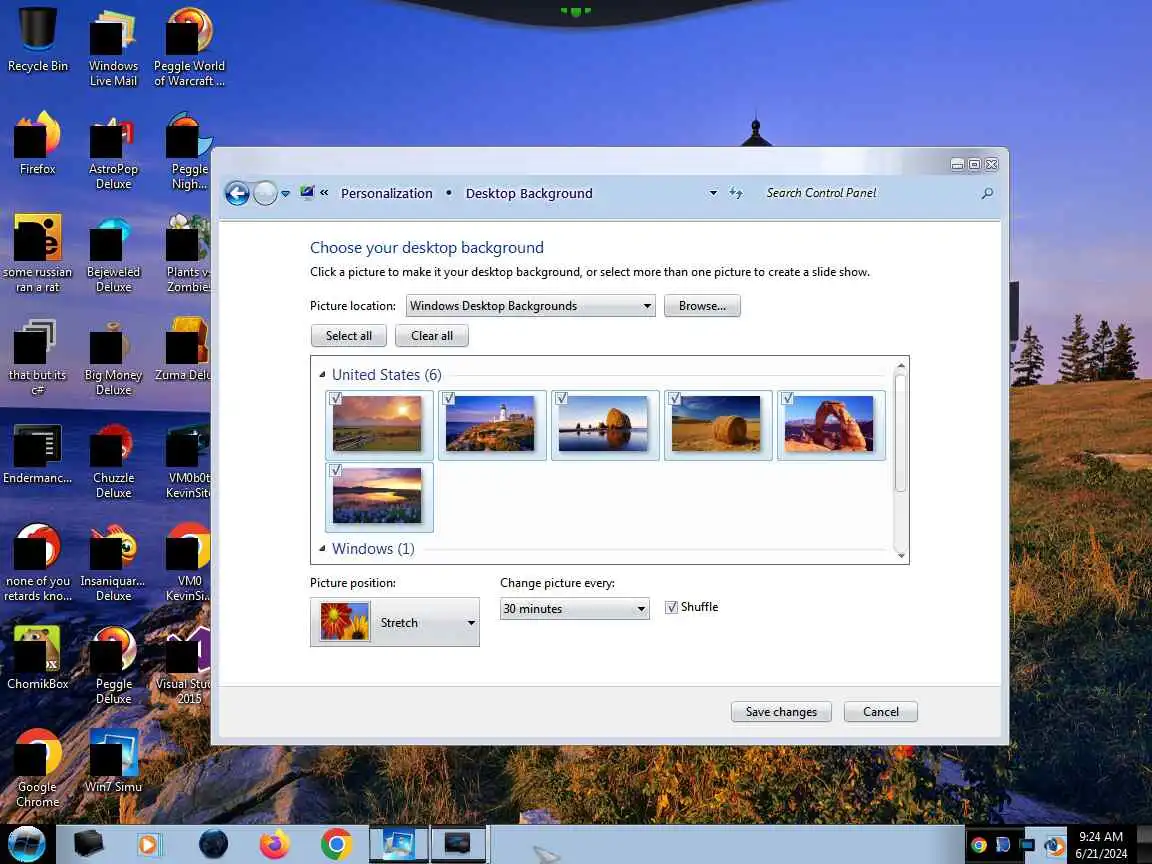1152x864 pixels.
Task: Click the taskbar clock showing 9:24 AM
Action: pos(1101,845)
